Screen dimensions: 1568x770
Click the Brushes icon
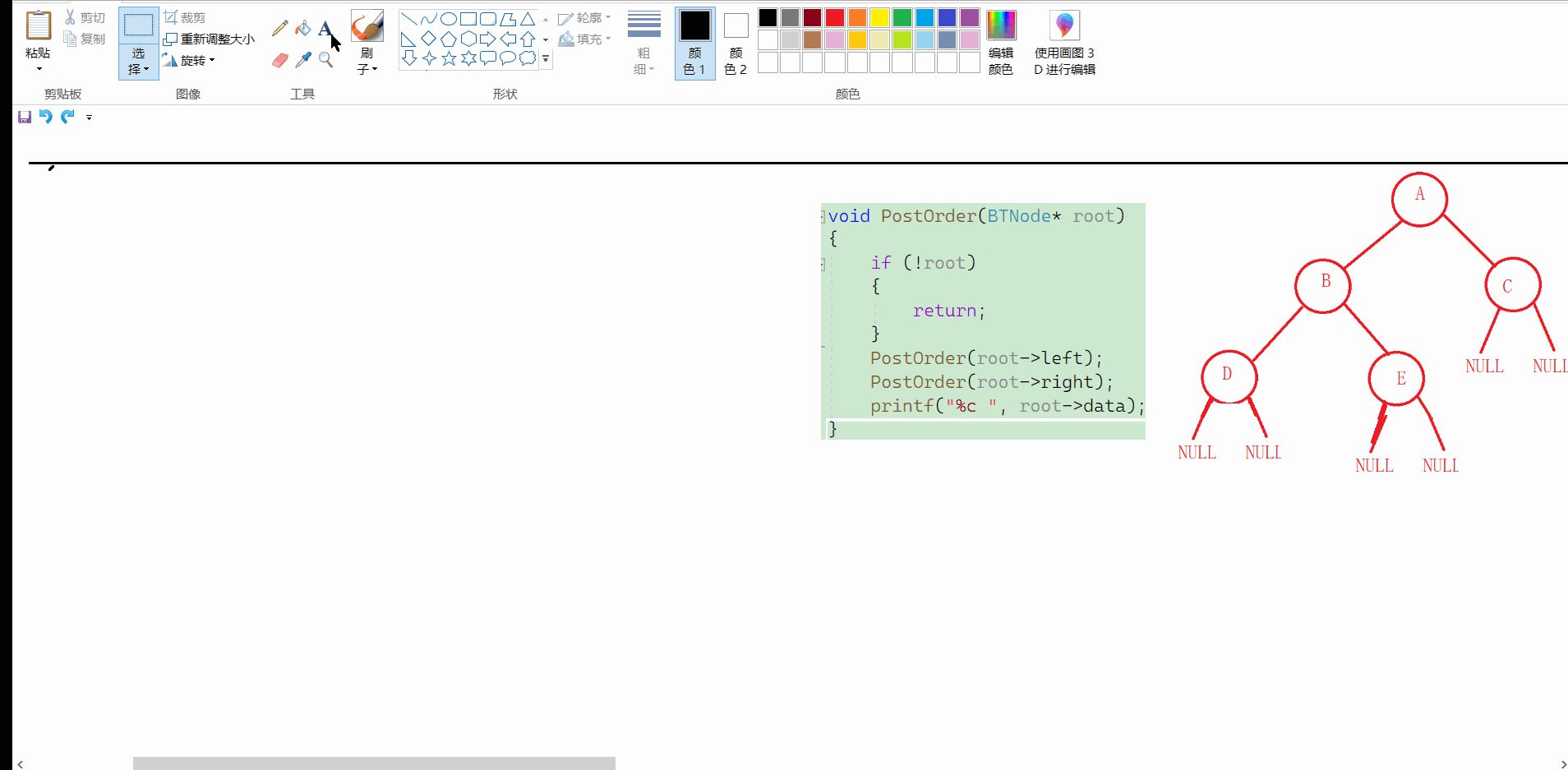pyautogui.click(x=367, y=25)
